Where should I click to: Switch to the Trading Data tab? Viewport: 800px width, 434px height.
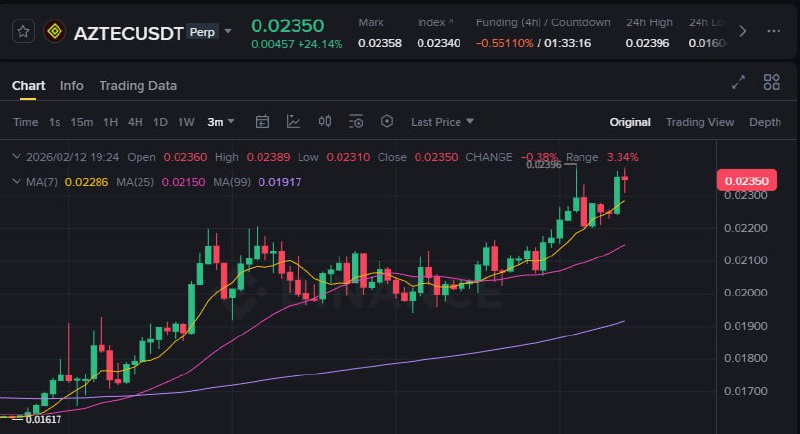pyautogui.click(x=138, y=86)
